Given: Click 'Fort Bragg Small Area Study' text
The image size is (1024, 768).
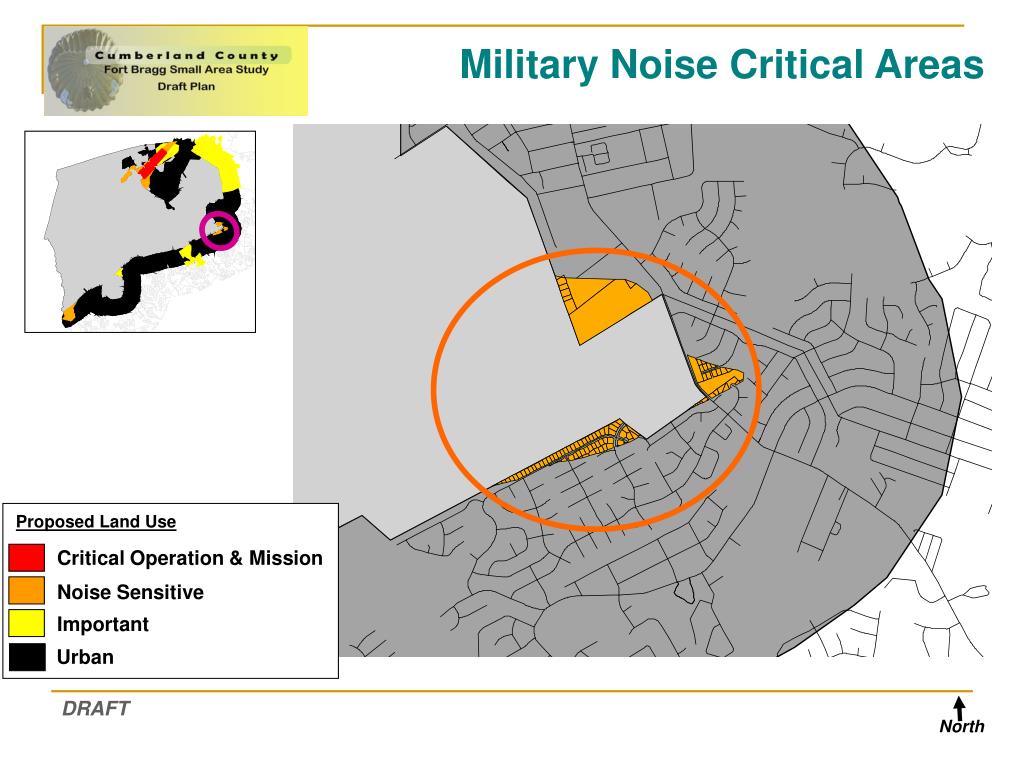Looking at the screenshot, I should click(x=186, y=69).
